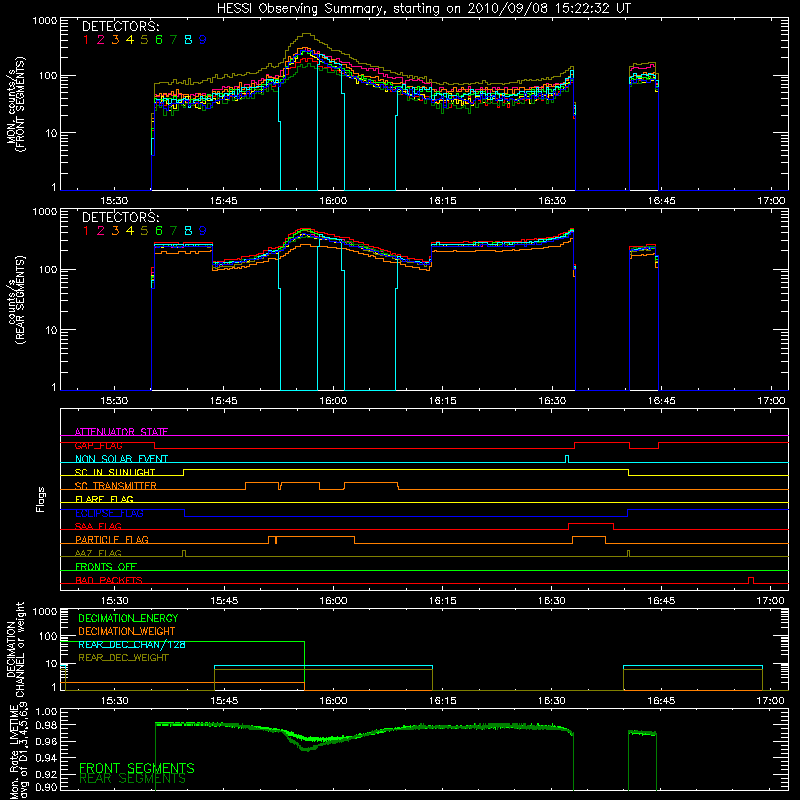Click the DECIMATION_ENERGY legend label

[x=128, y=618]
